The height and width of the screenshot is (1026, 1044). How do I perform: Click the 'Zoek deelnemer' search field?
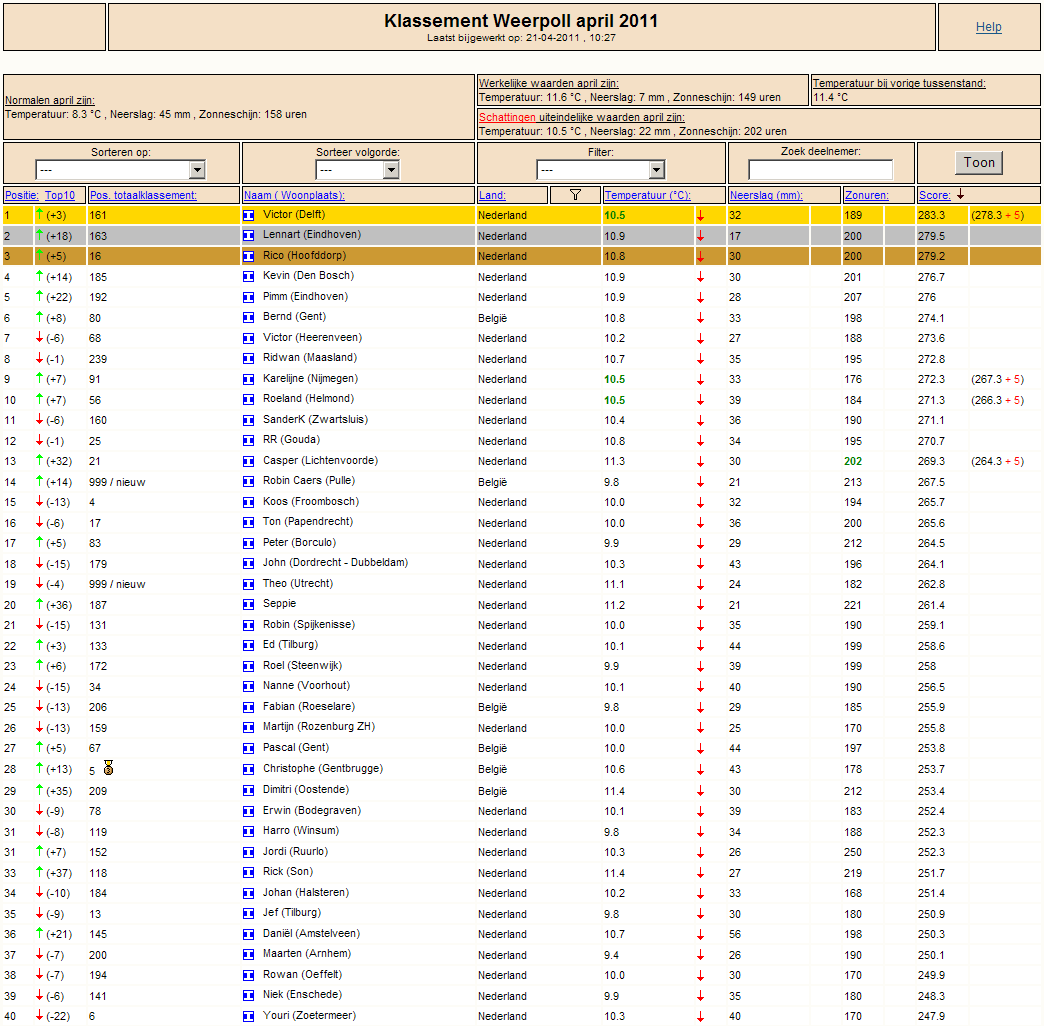pyautogui.click(x=820, y=170)
